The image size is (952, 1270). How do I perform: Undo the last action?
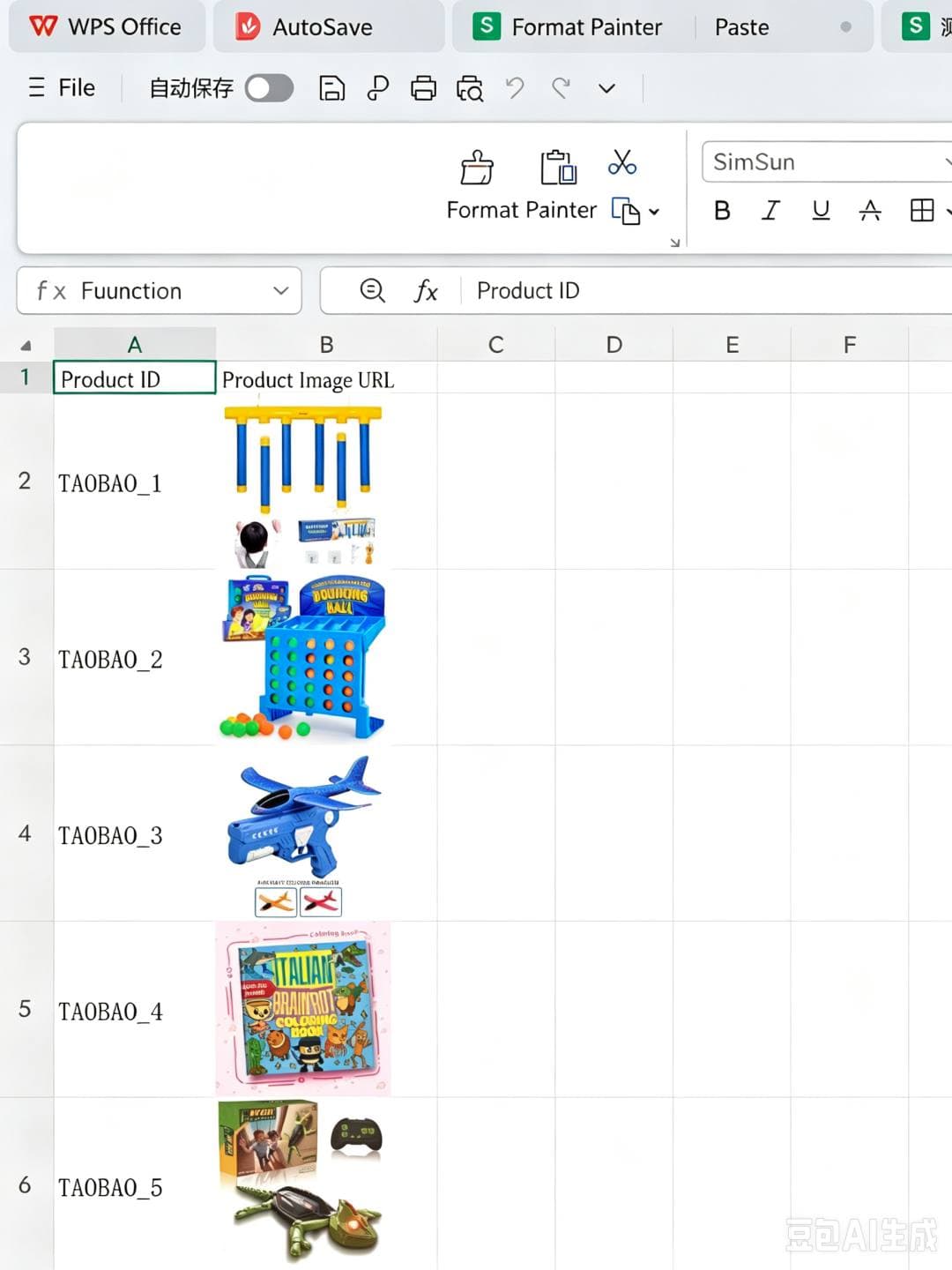coord(515,87)
